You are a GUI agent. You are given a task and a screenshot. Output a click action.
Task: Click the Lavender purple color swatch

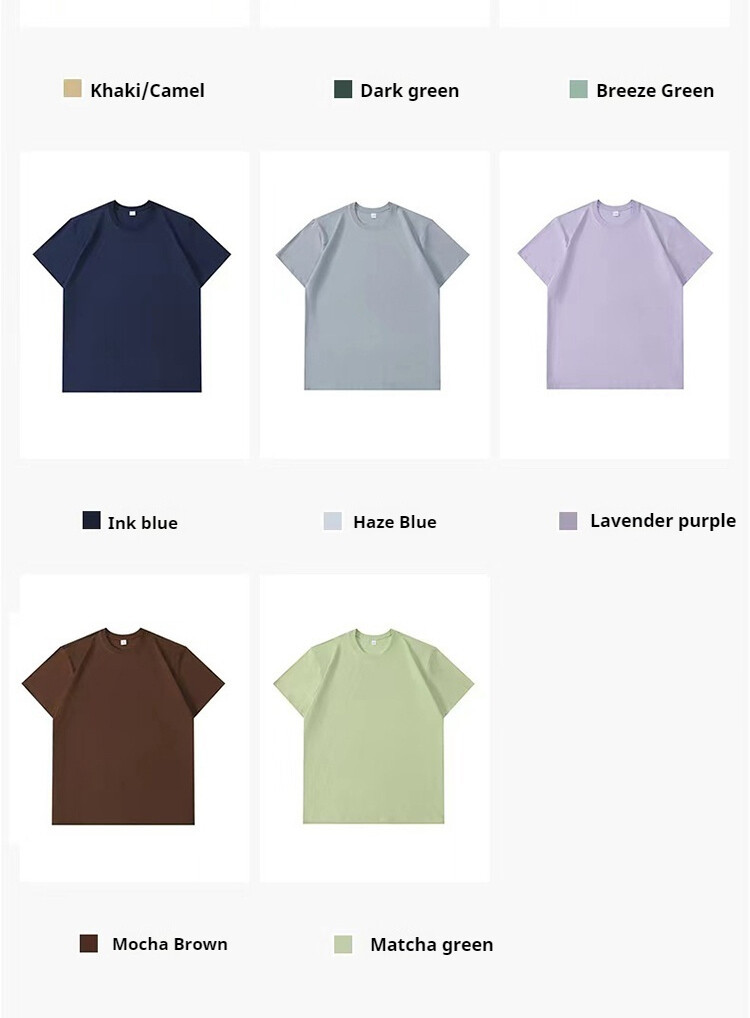(568, 521)
